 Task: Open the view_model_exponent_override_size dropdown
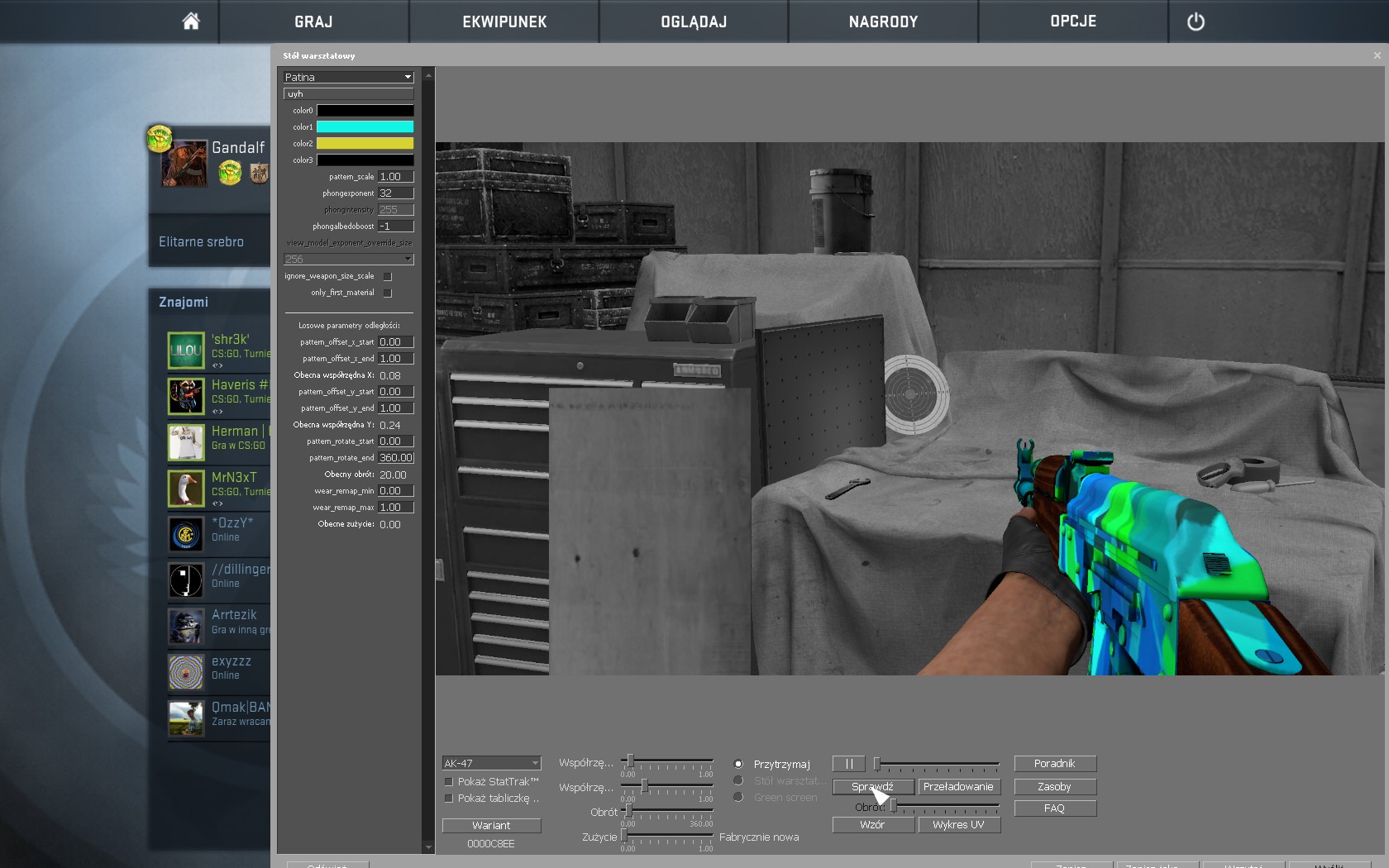pos(348,259)
